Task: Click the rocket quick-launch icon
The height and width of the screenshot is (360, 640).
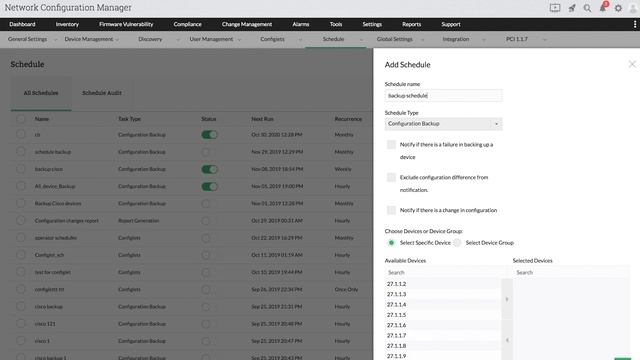Action: (x=572, y=8)
